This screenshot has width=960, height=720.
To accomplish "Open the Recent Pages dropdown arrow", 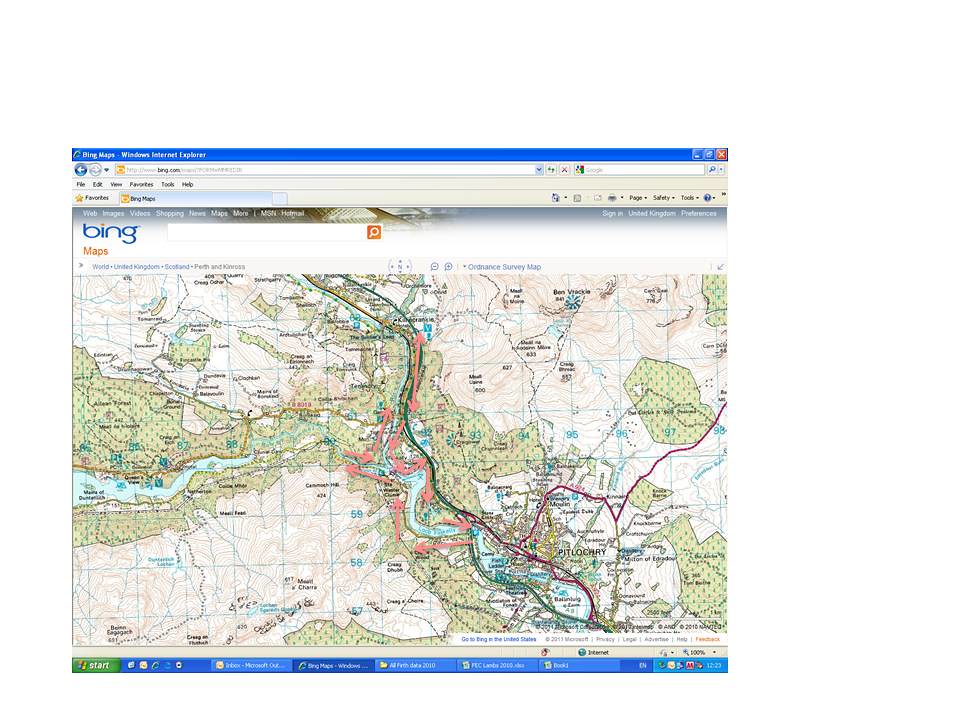I will (107, 170).
